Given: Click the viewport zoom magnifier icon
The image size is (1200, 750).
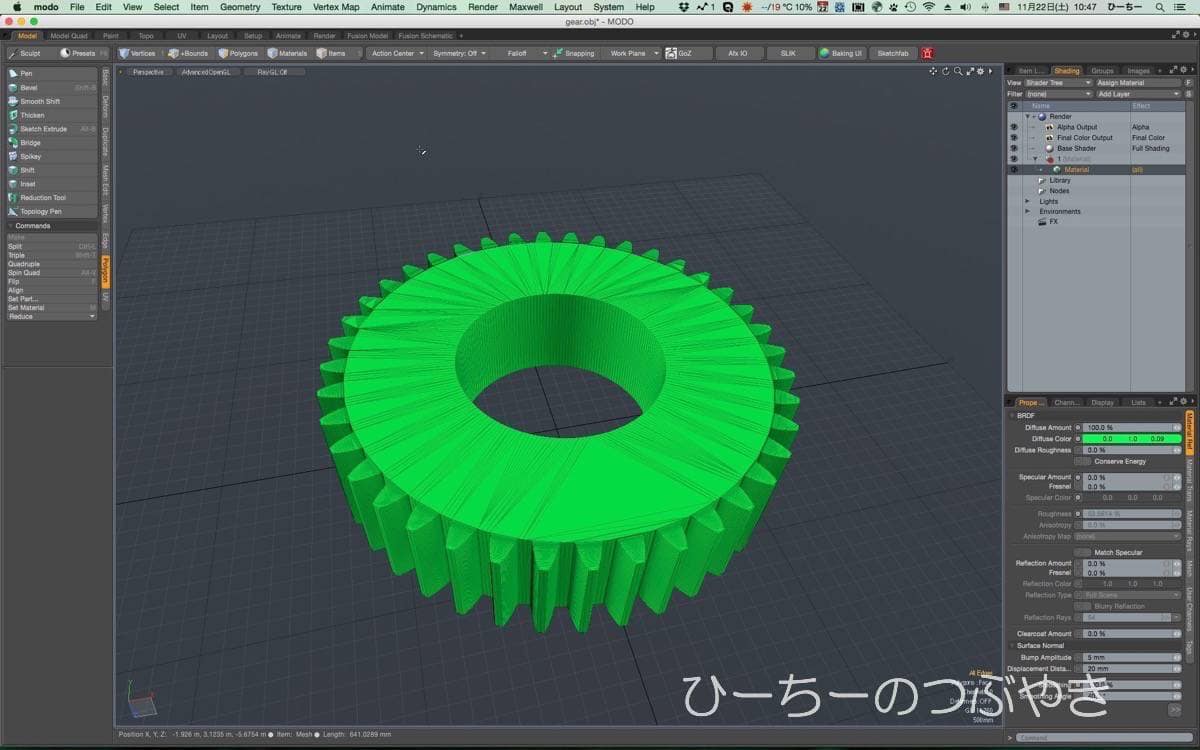Looking at the screenshot, I should coord(957,72).
